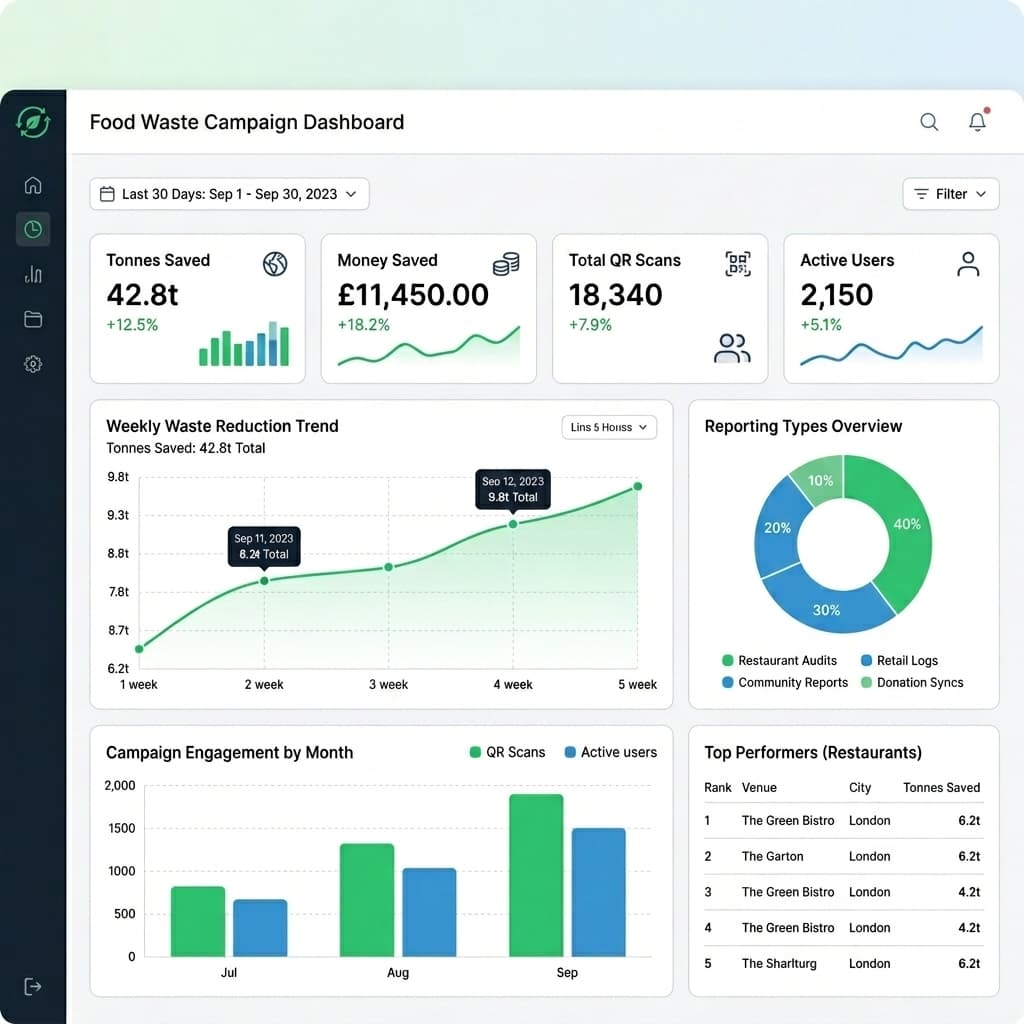Click the 5 week data point on trend
1024x1024 pixels.
coord(638,486)
